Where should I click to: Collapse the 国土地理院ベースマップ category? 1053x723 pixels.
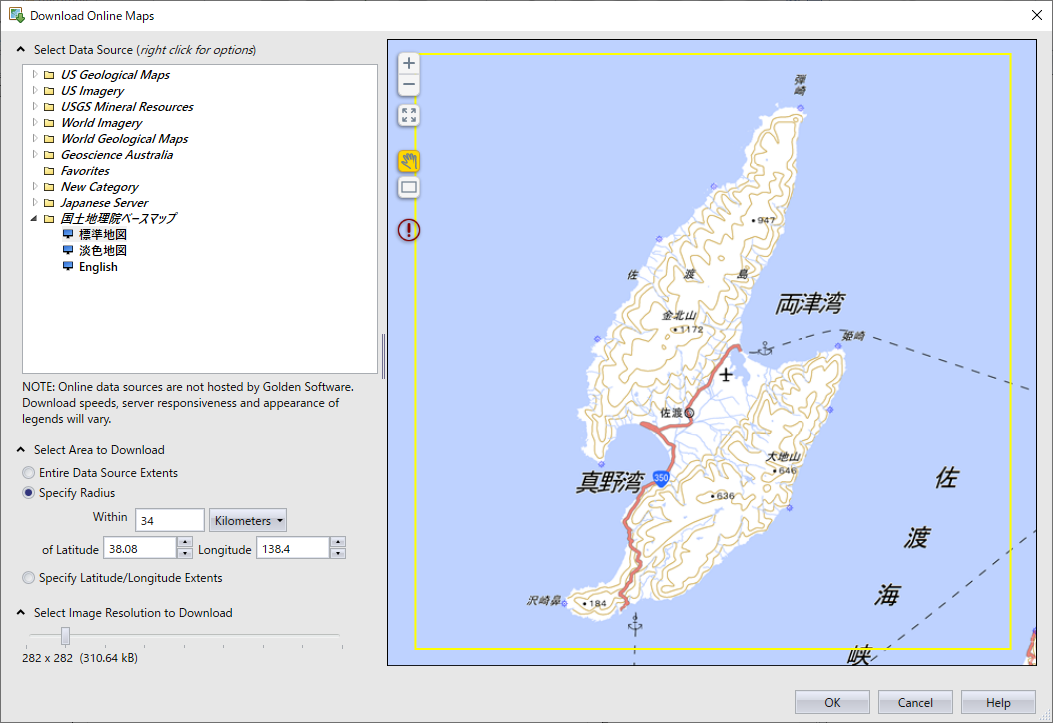(34, 219)
